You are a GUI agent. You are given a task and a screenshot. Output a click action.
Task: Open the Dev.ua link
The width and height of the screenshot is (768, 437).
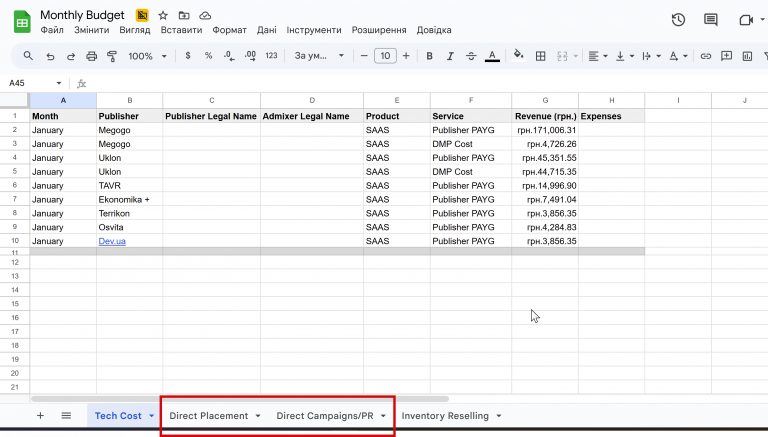(x=112, y=241)
